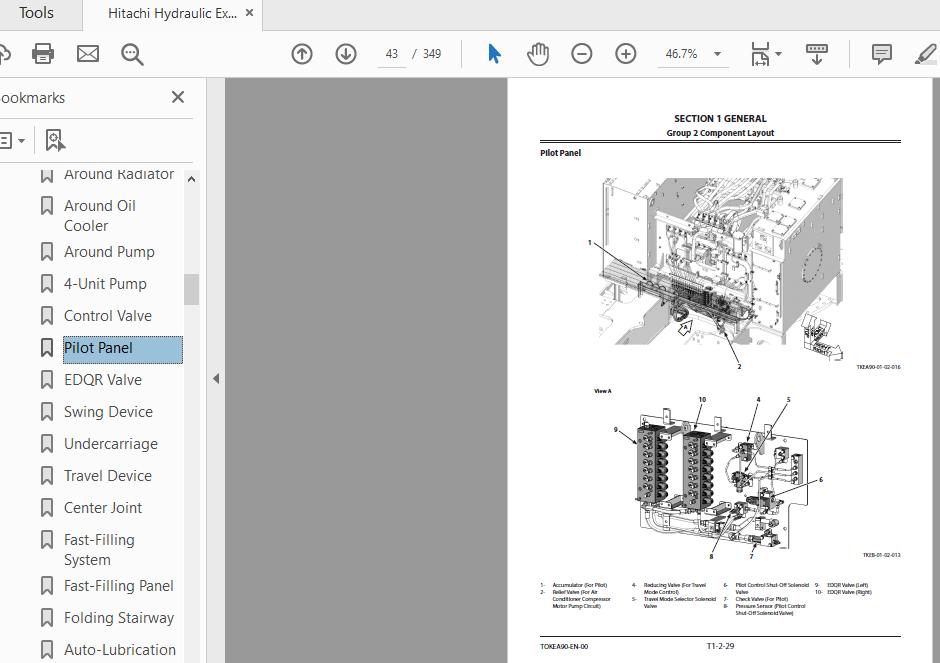The image size is (940, 663).
Task: Zoom out with the minus icon
Action: coord(581,54)
